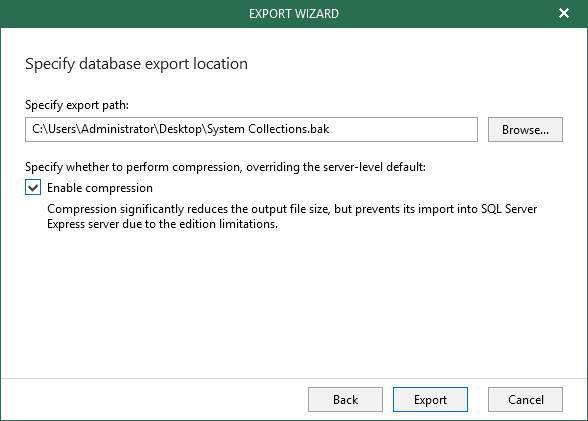
Task: Click on System Collections.bak in the path field
Action: click(x=268, y=129)
